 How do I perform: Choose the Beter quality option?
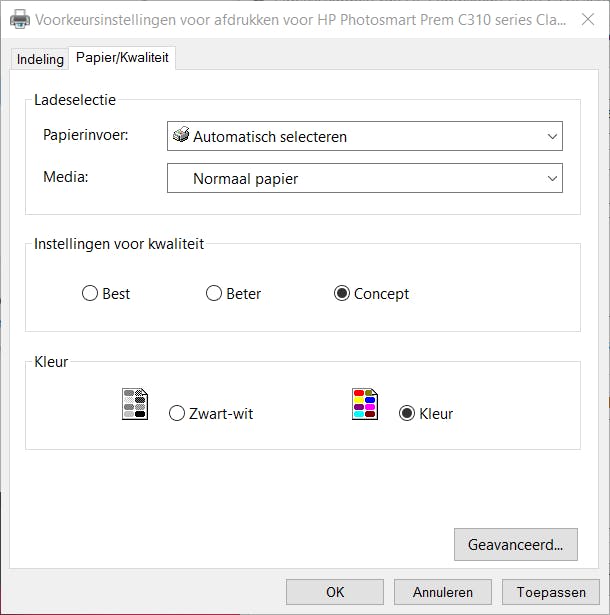pyautogui.click(x=214, y=294)
